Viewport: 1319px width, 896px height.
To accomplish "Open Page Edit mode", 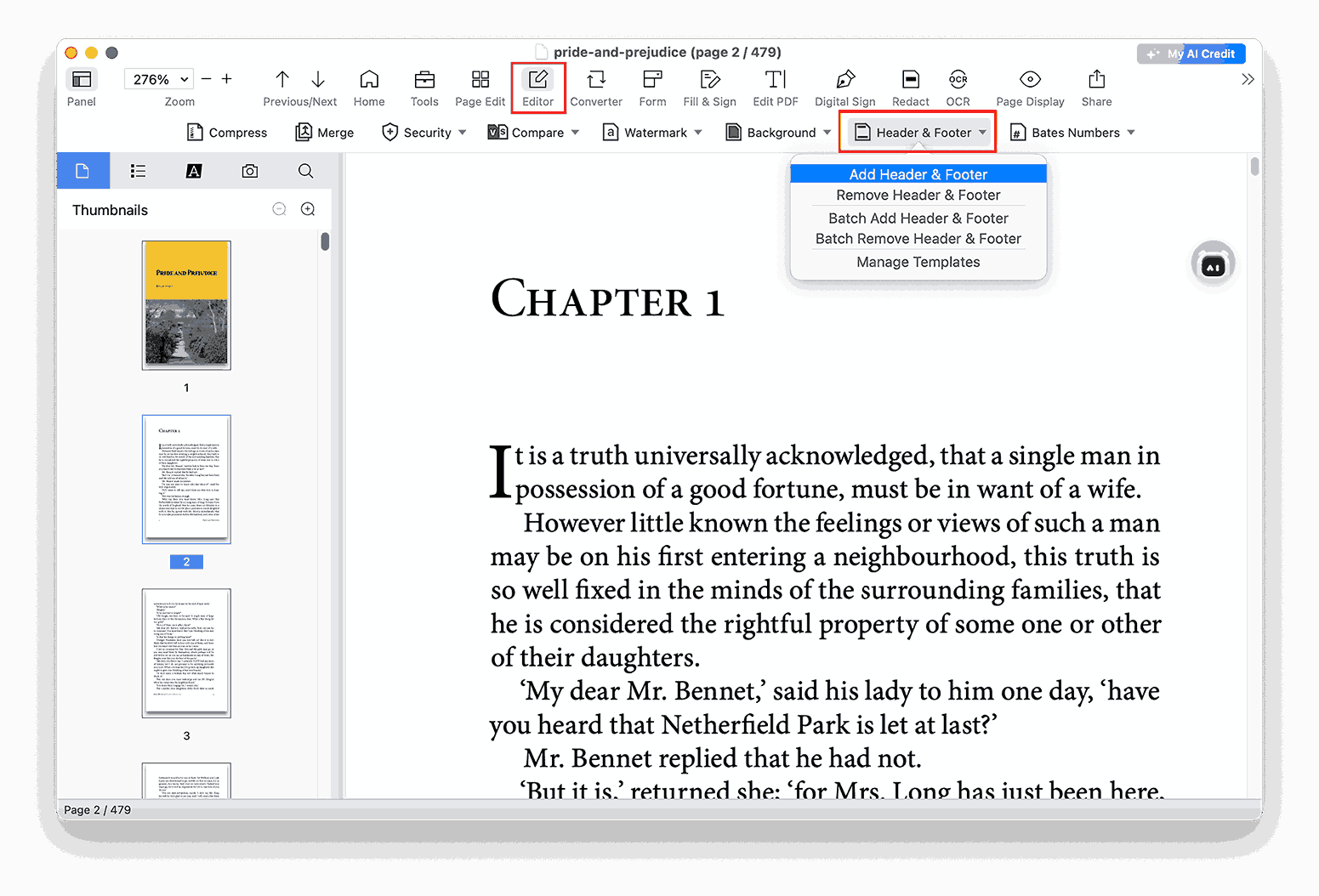I will pos(480,79).
